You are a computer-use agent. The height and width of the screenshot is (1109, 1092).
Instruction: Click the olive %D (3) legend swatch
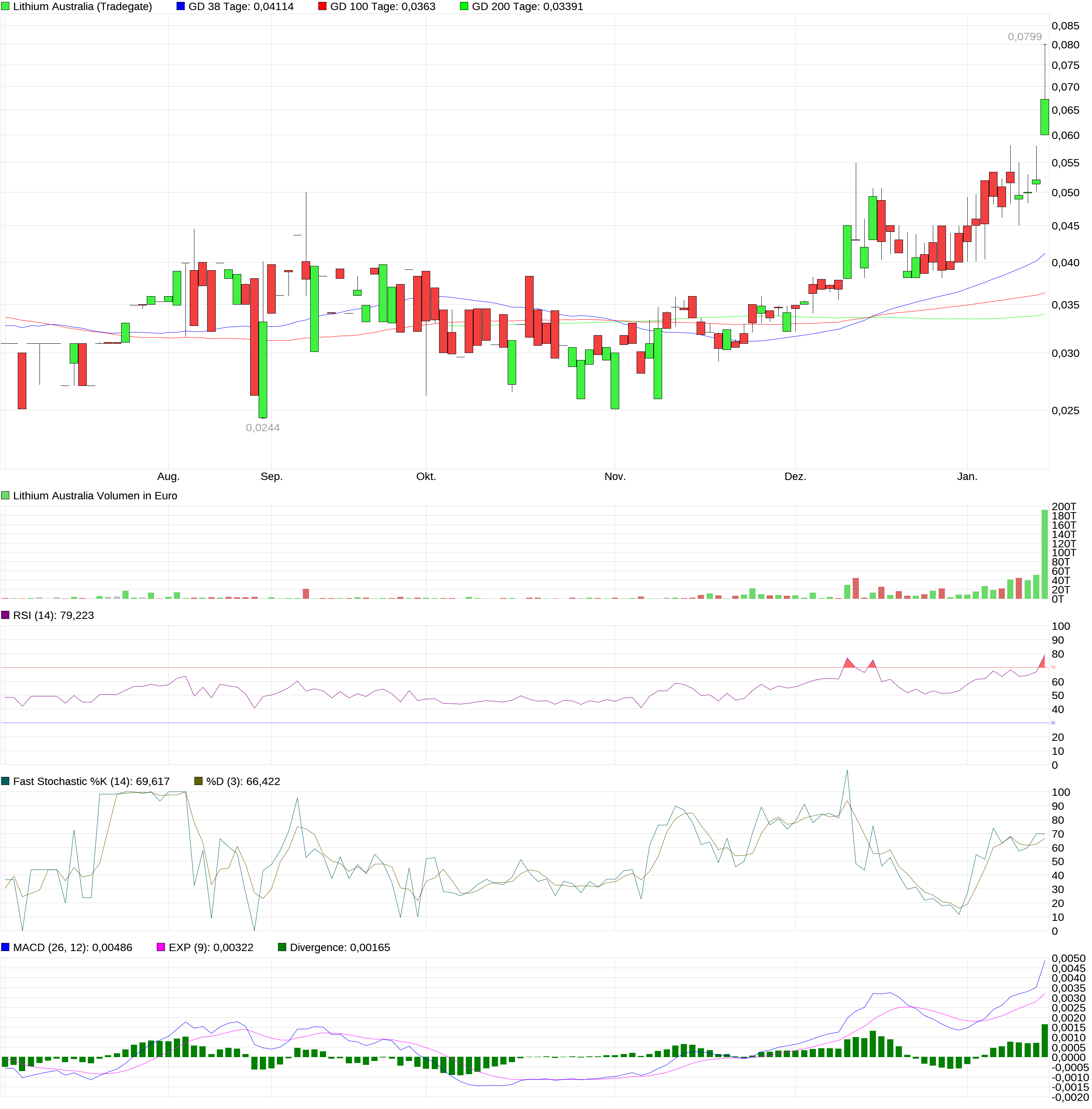[x=198, y=781]
